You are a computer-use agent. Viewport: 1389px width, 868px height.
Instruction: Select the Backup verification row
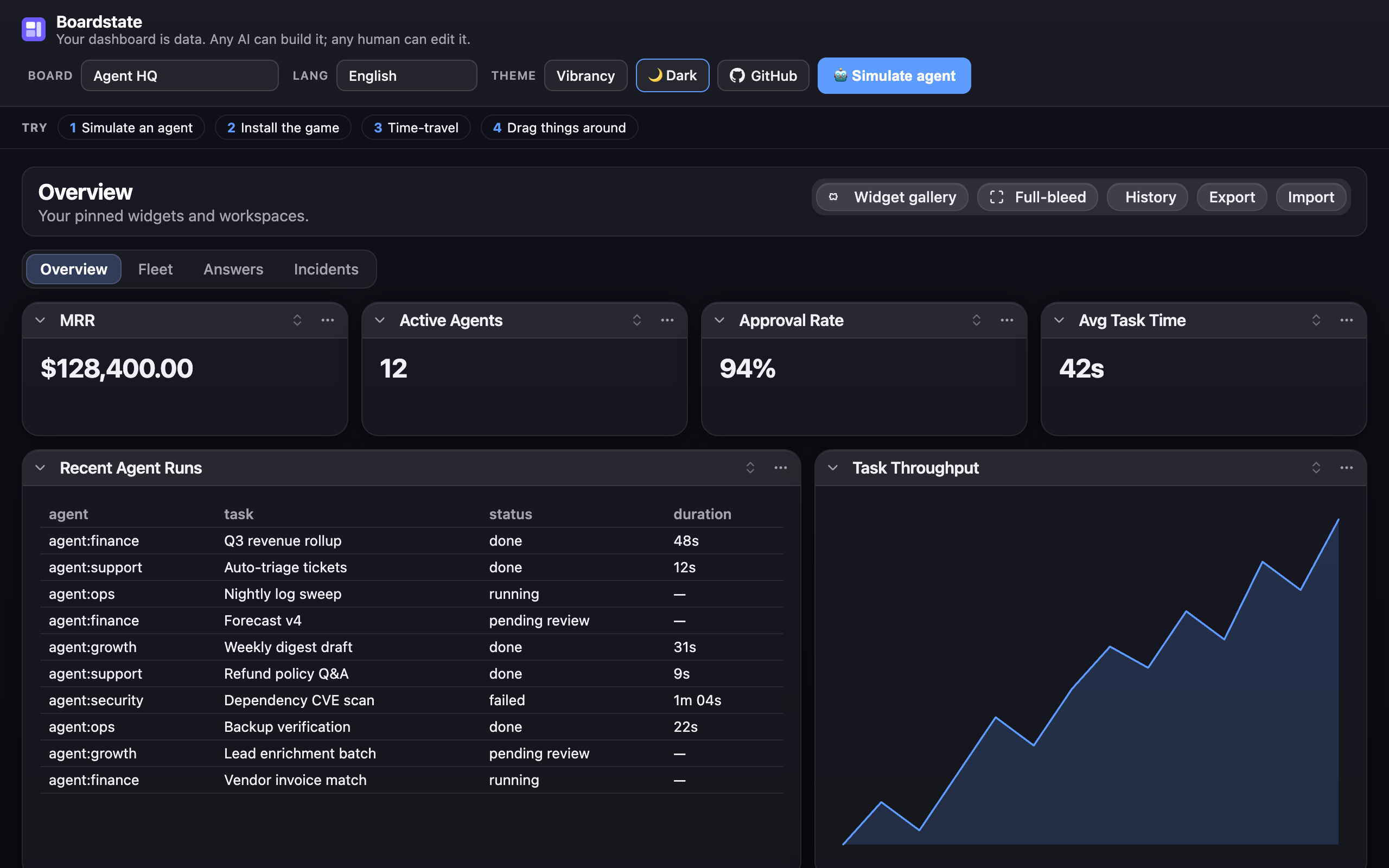(x=411, y=727)
